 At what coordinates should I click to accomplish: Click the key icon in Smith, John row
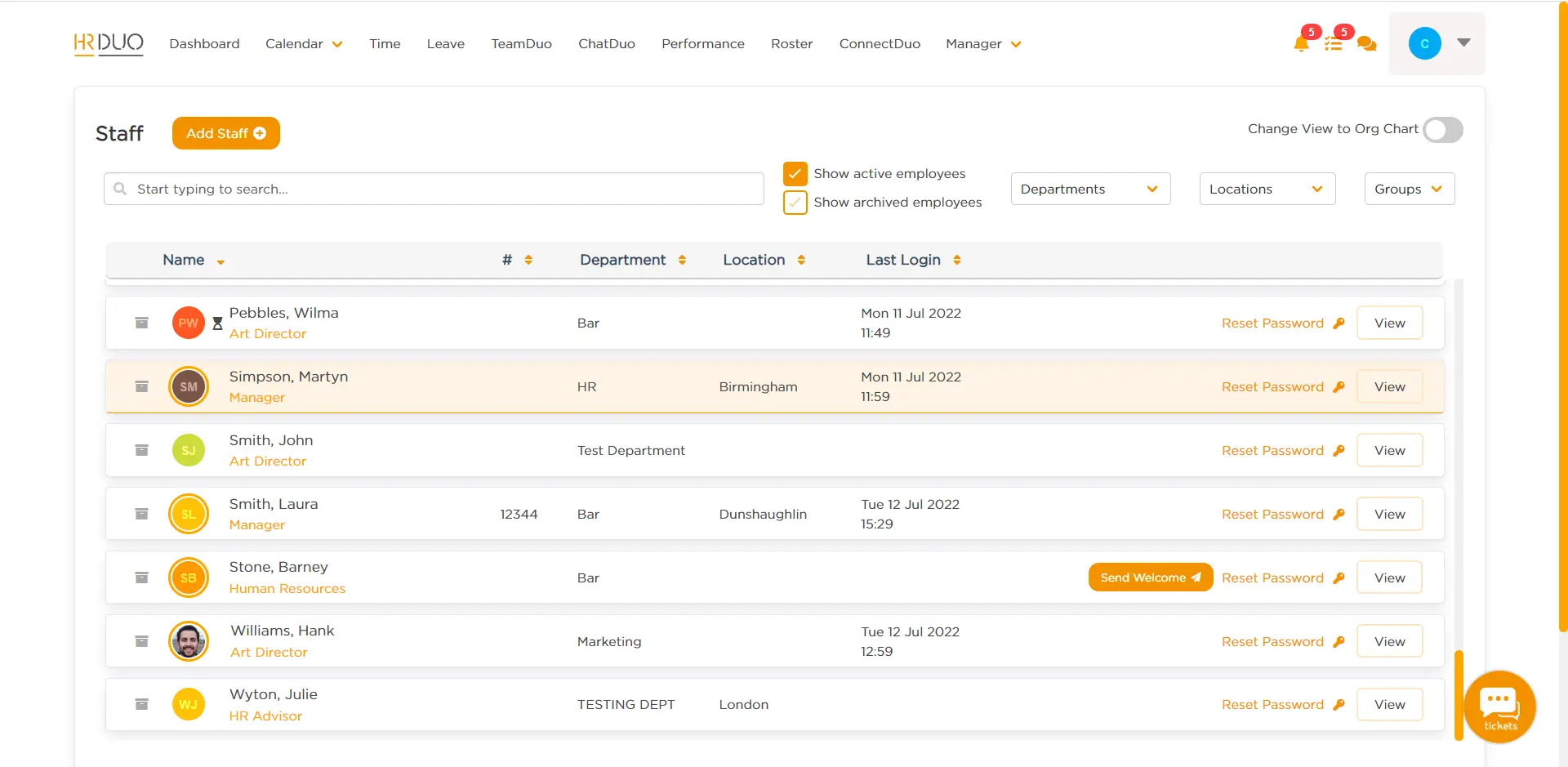click(x=1339, y=450)
